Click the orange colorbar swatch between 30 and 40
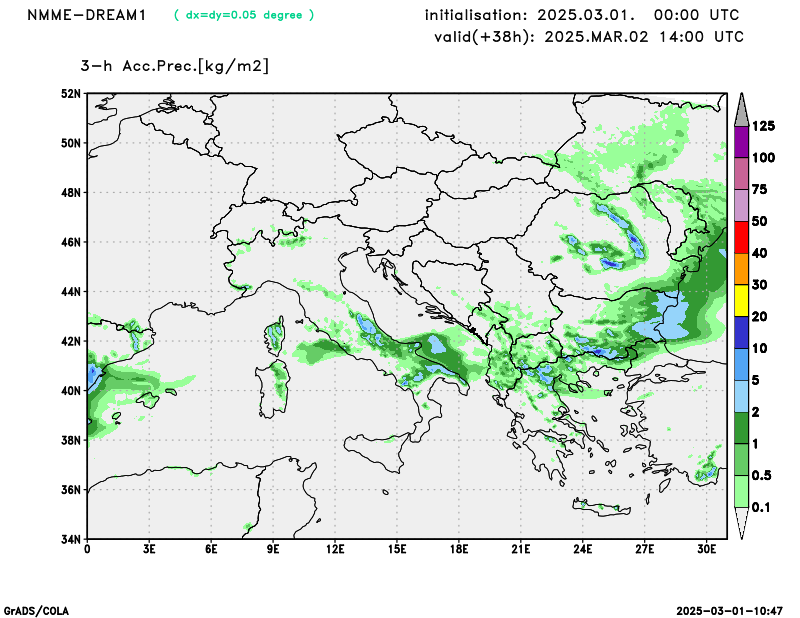 click(x=741, y=269)
